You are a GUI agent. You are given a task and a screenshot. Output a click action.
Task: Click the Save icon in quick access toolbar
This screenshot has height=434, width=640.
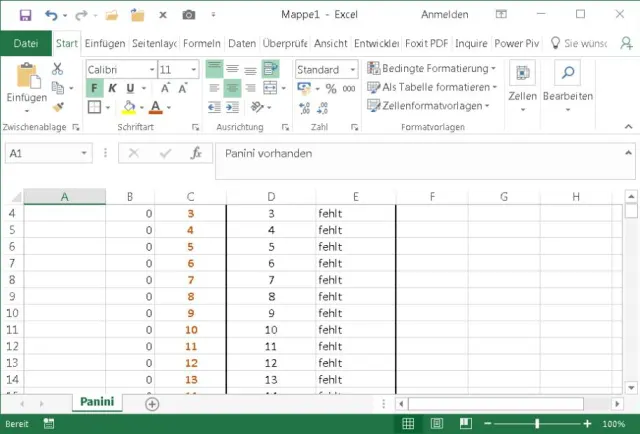25,15
